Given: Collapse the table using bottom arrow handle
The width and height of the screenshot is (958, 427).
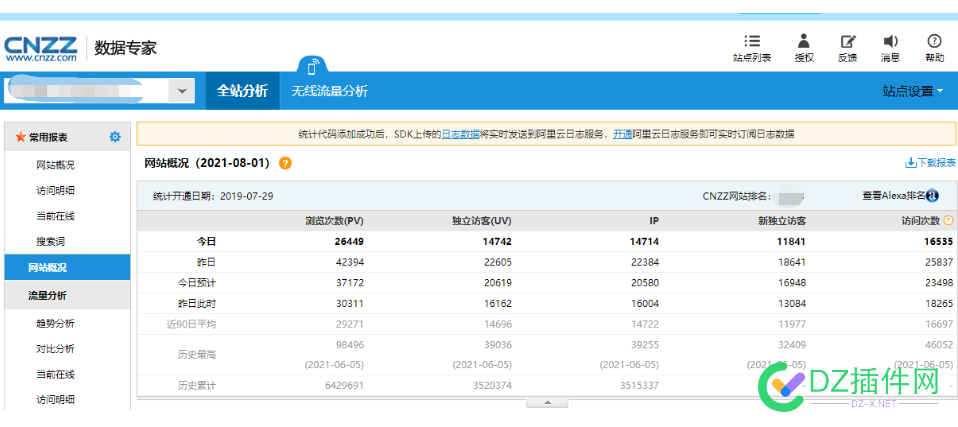Looking at the screenshot, I should pyautogui.click(x=547, y=403).
